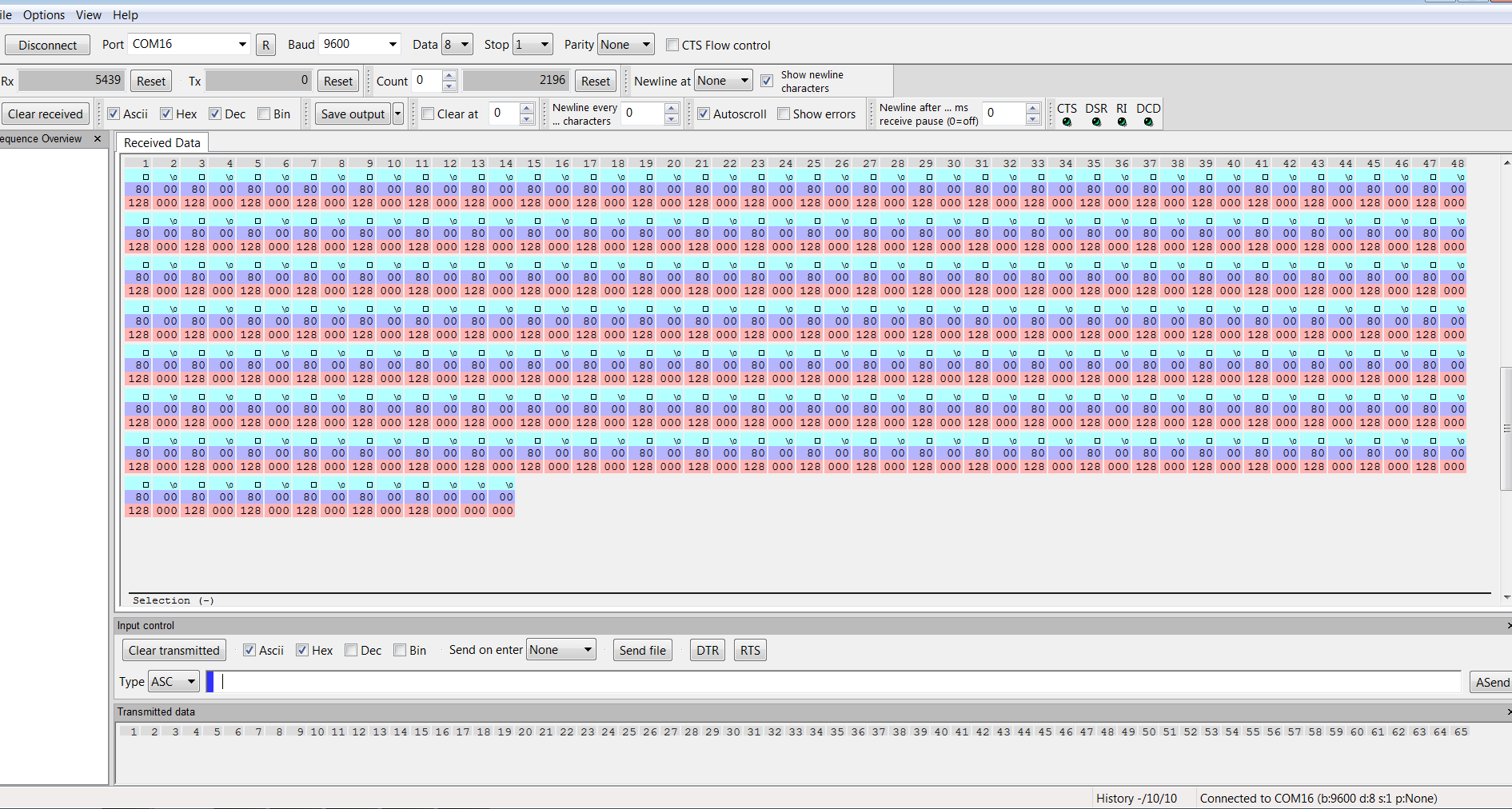Click Connected to COM16 status text
Viewport: 1512px width, 809px height.
1319,799
